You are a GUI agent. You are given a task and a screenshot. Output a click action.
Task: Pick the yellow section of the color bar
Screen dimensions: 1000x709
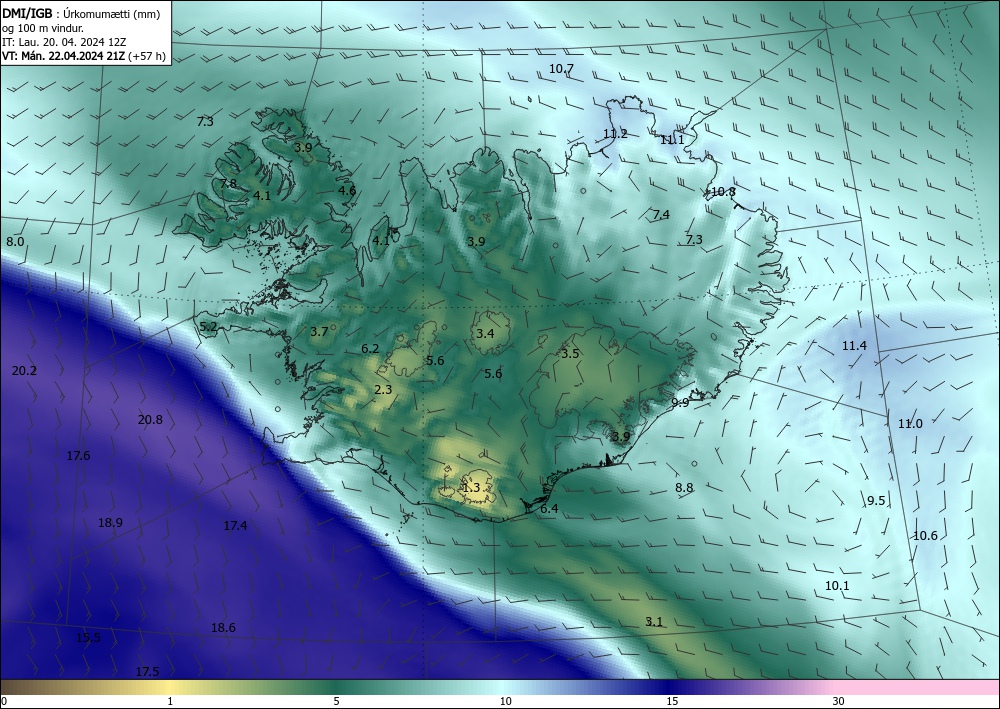(172, 687)
